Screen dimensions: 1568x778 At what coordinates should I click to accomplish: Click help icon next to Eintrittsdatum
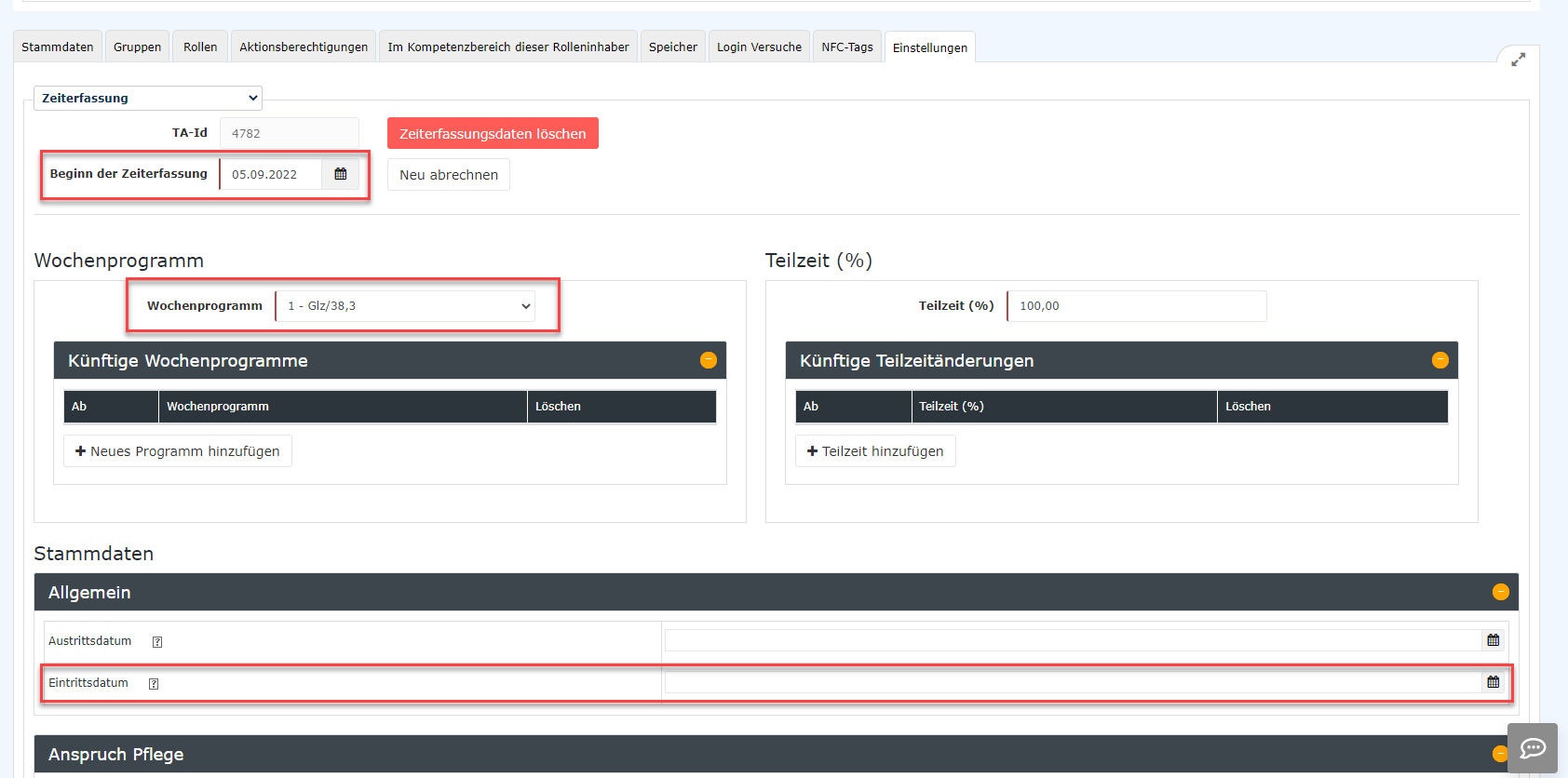(154, 684)
